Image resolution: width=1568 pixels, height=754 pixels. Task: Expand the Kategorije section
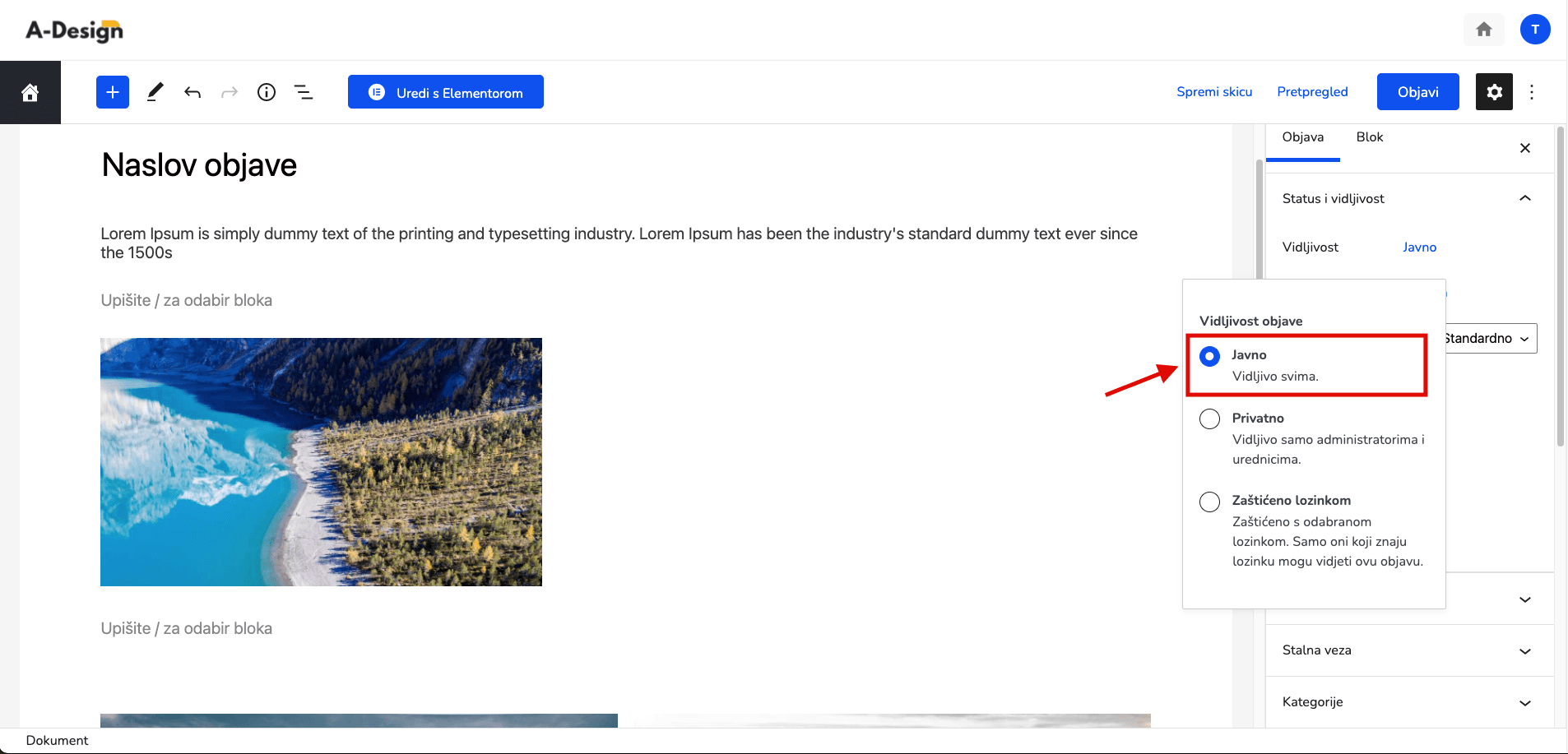(x=1409, y=702)
